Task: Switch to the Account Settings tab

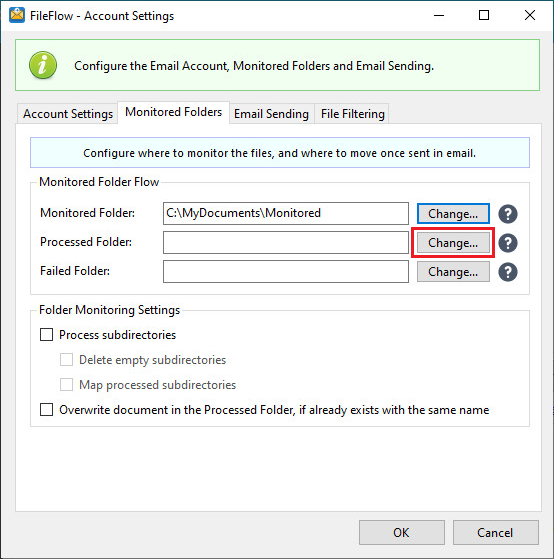Action: (x=68, y=114)
